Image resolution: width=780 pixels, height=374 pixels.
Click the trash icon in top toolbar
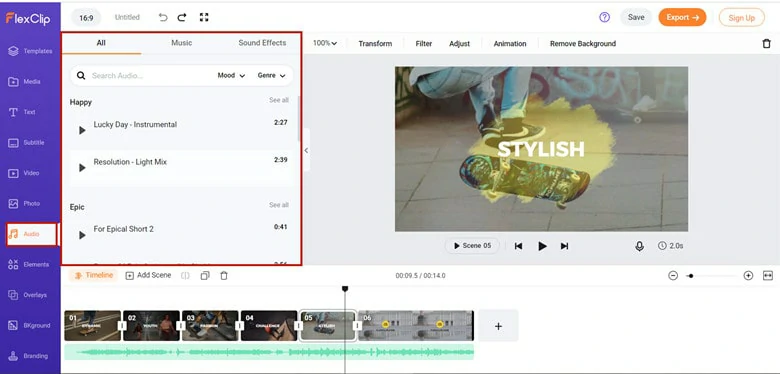pos(767,44)
